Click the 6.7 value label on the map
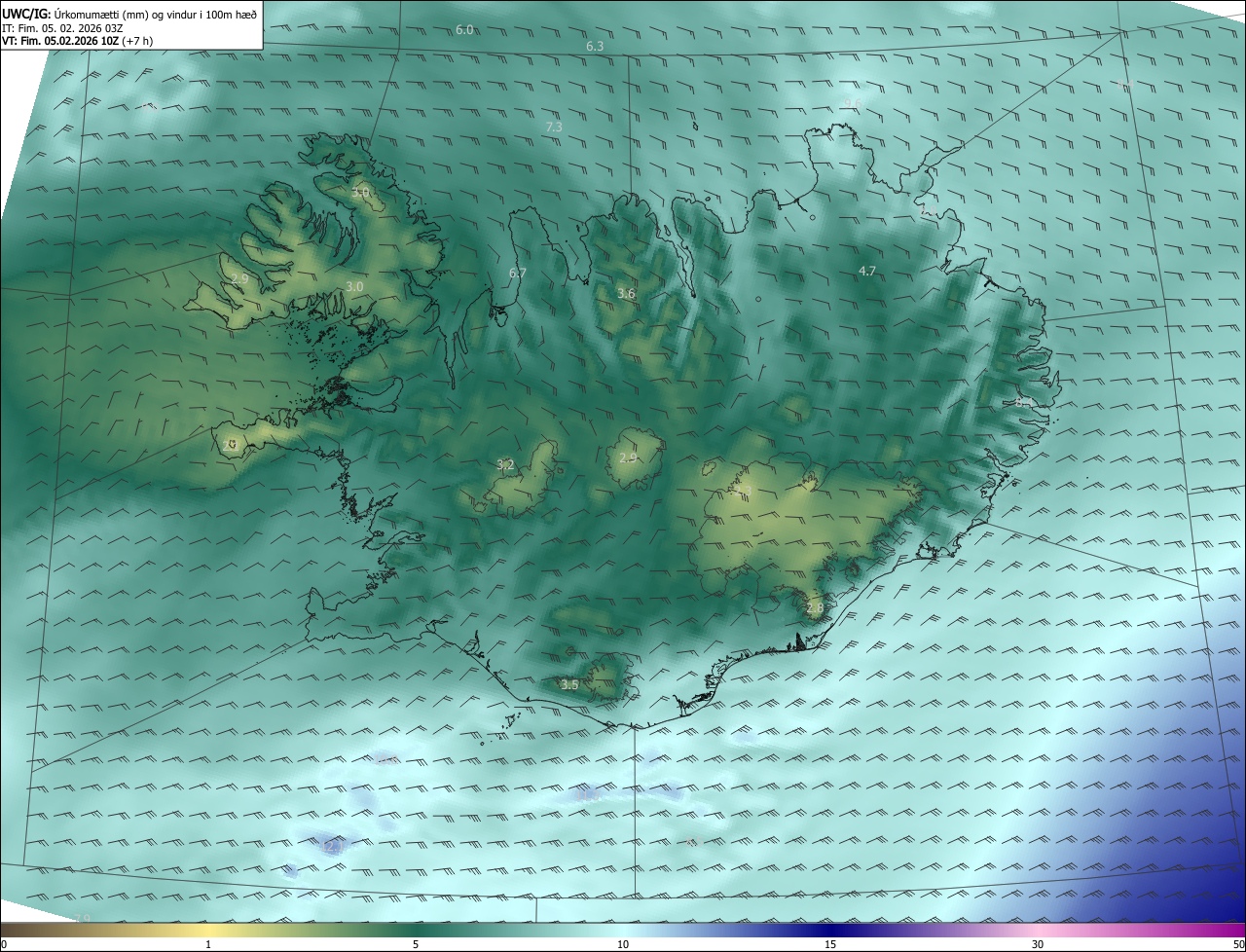1246x952 pixels. (x=518, y=274)
